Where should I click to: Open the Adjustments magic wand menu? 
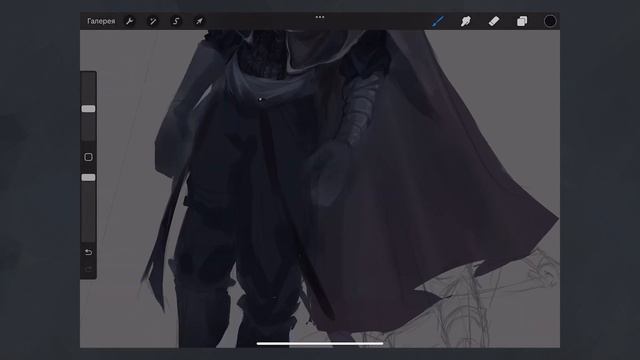[153, 21]
